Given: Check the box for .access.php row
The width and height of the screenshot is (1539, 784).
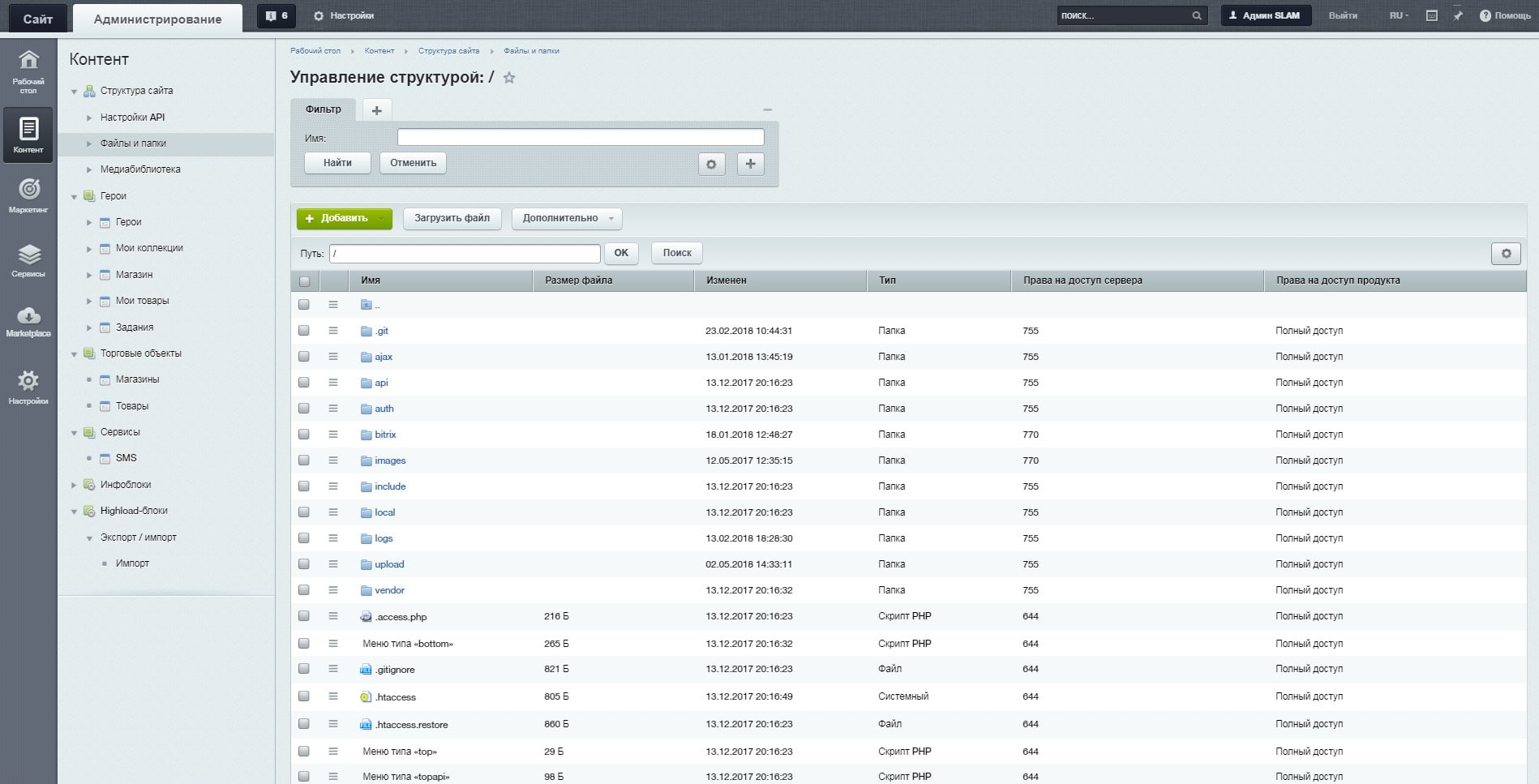Looking at the screenshot, I should [304, 616].
